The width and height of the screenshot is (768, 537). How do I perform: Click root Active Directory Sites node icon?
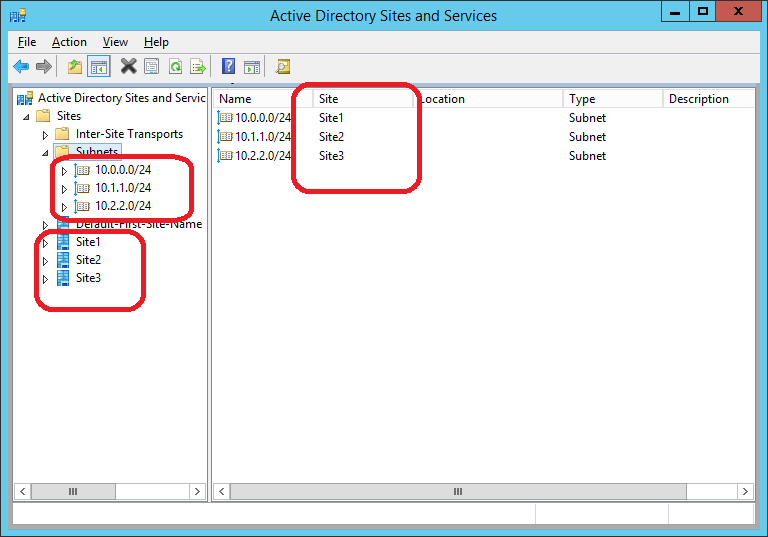point(24,98)
